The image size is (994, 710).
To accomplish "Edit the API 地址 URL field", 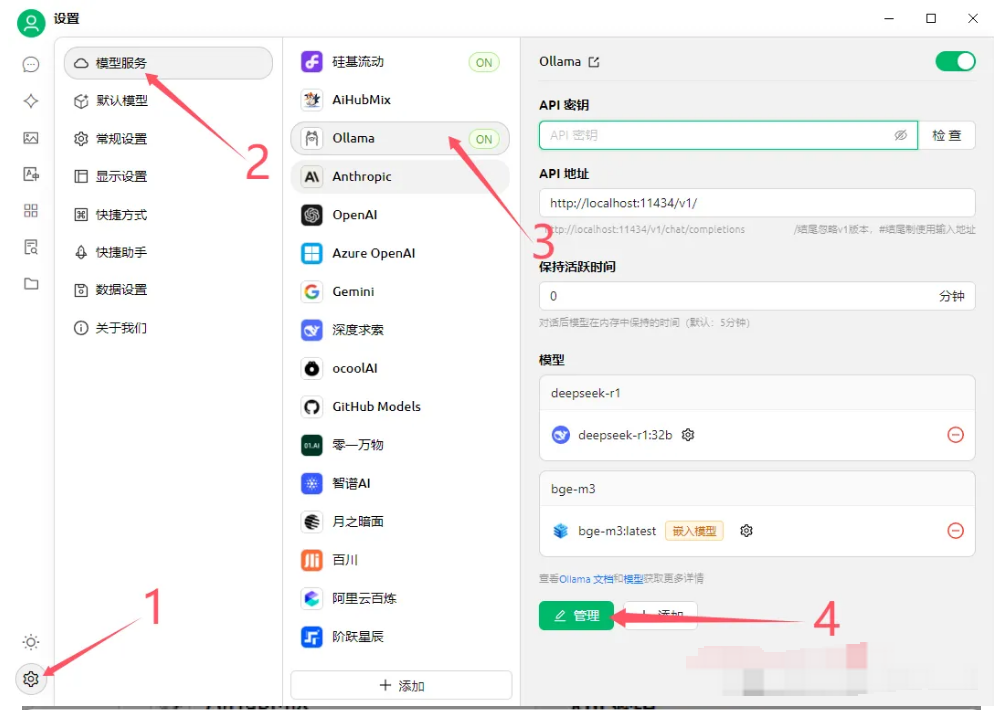I will 757,203.
